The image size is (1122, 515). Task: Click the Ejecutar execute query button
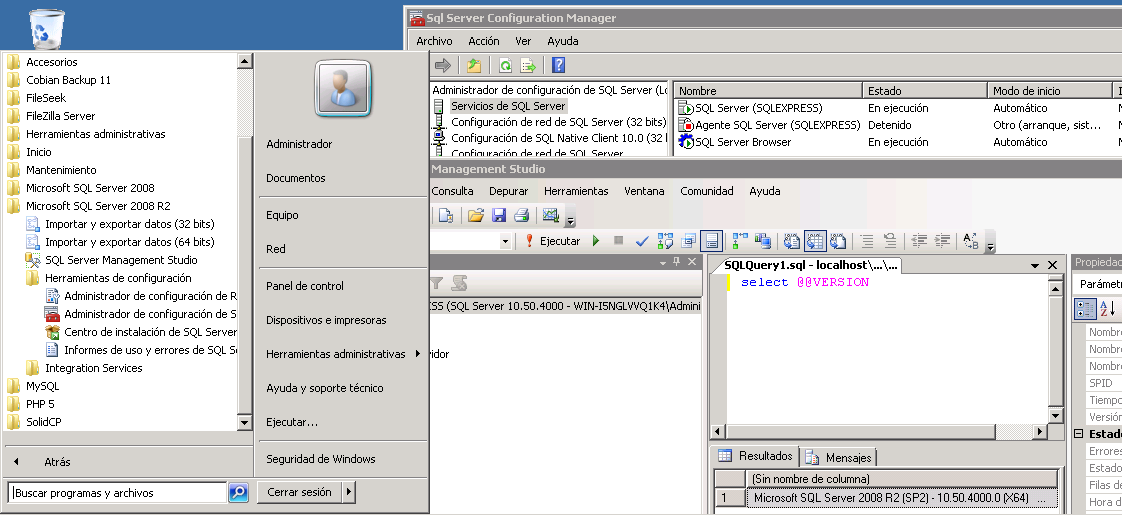(552, 241)
